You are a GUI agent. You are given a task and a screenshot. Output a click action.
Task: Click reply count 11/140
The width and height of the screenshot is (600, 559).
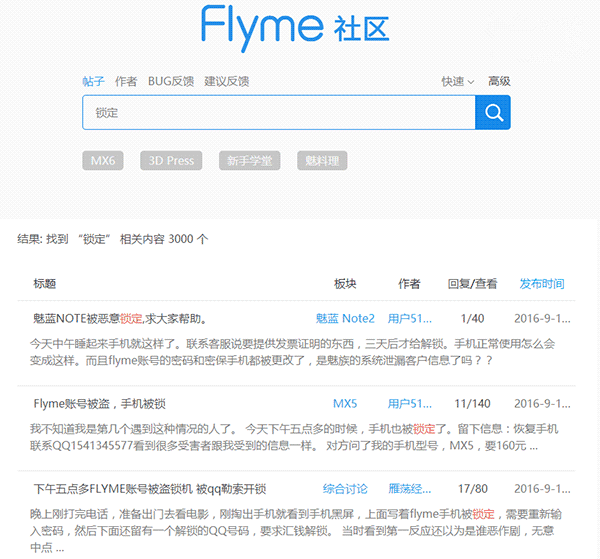(472, 404)
